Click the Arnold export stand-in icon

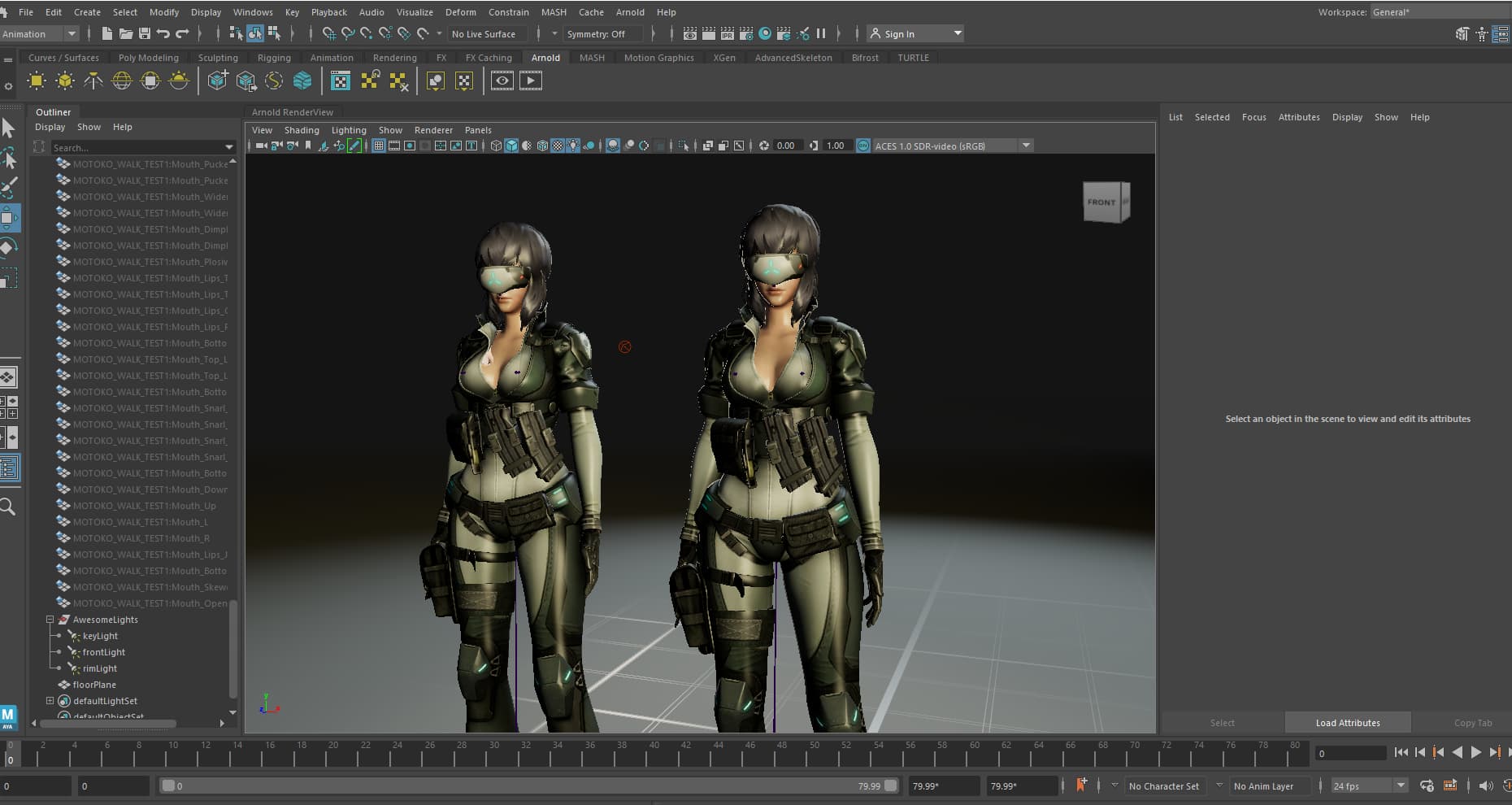(246, 80)
